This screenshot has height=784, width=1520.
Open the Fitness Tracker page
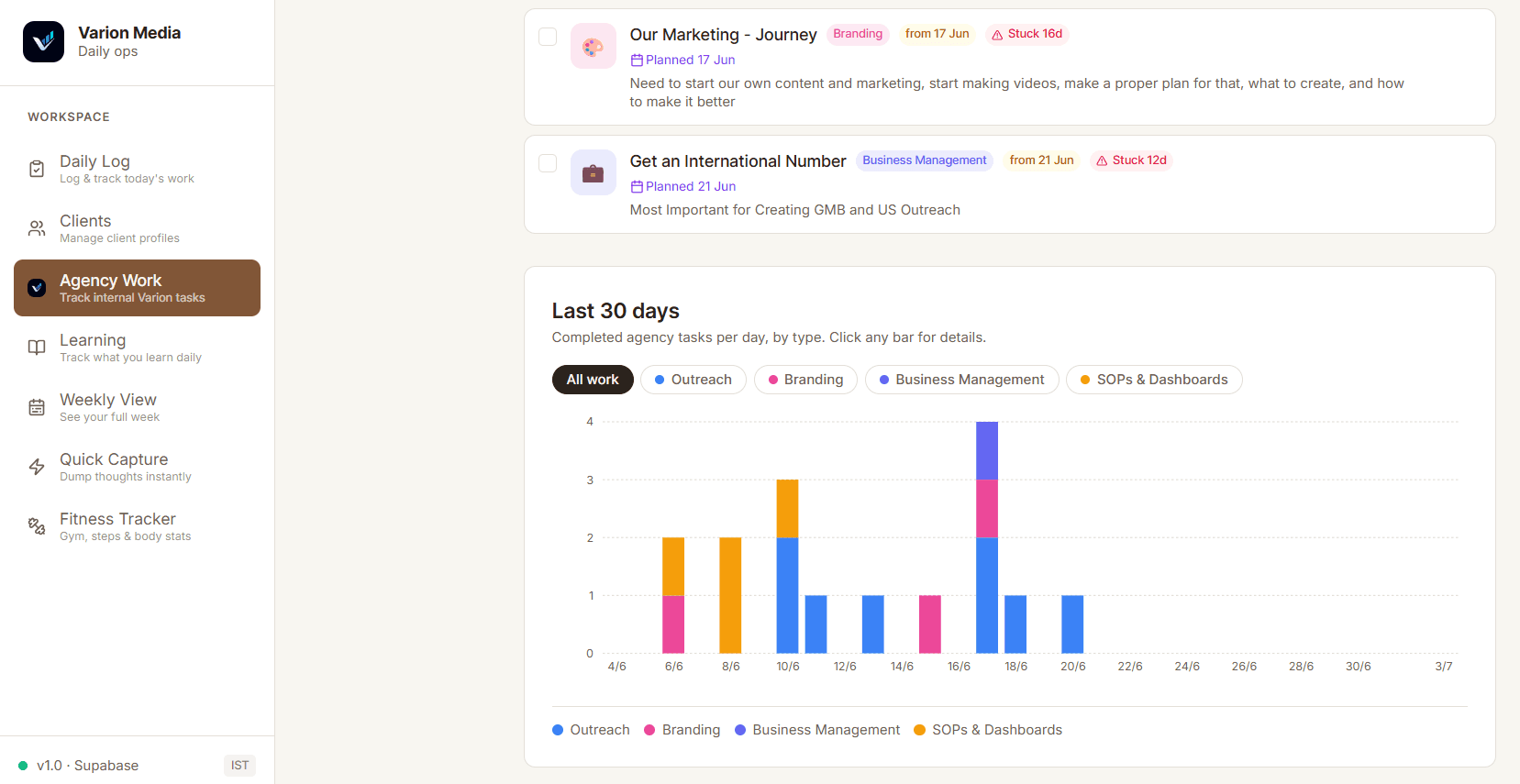(137, 526)
